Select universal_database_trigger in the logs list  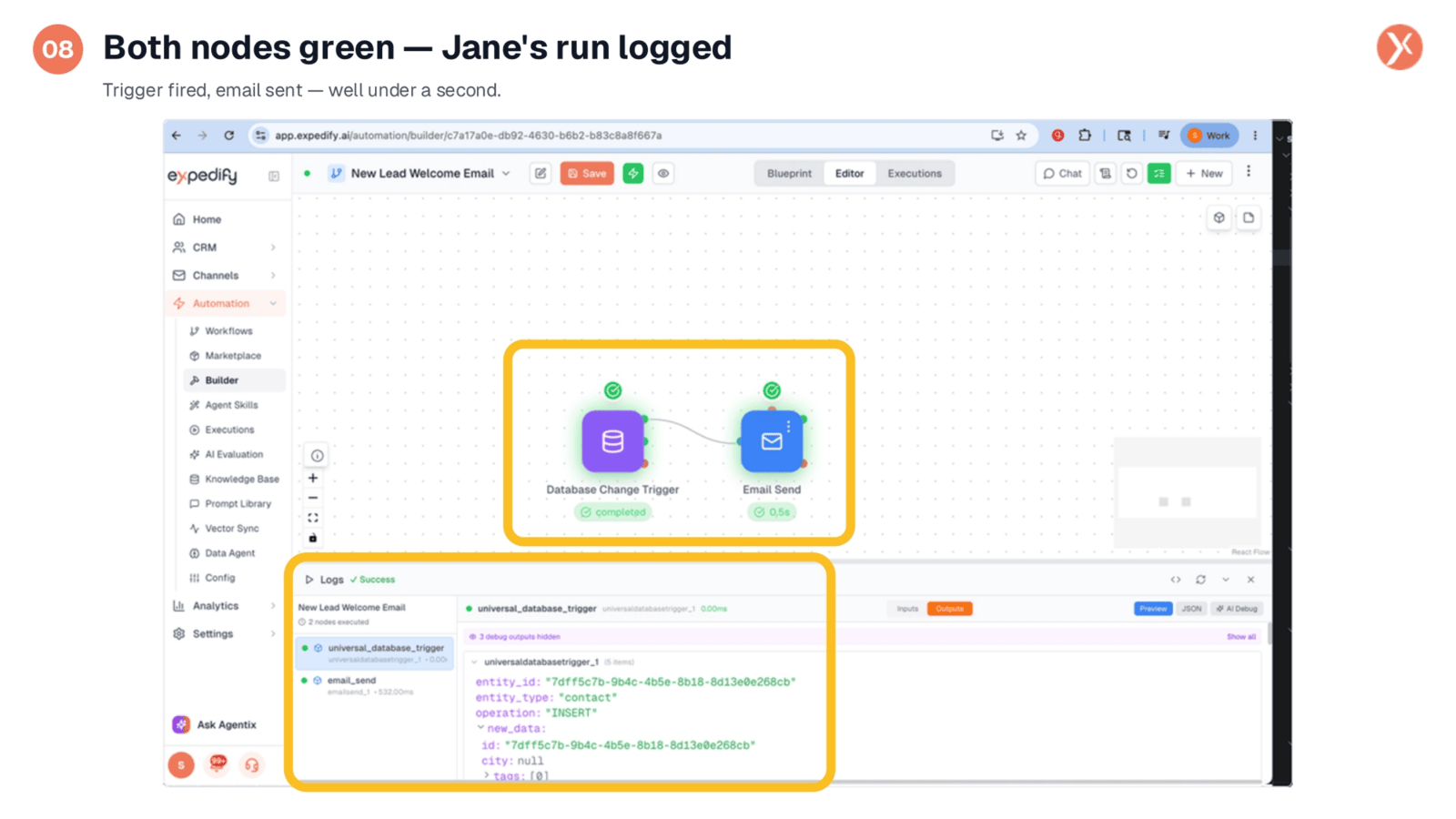(x=375, y=652)
